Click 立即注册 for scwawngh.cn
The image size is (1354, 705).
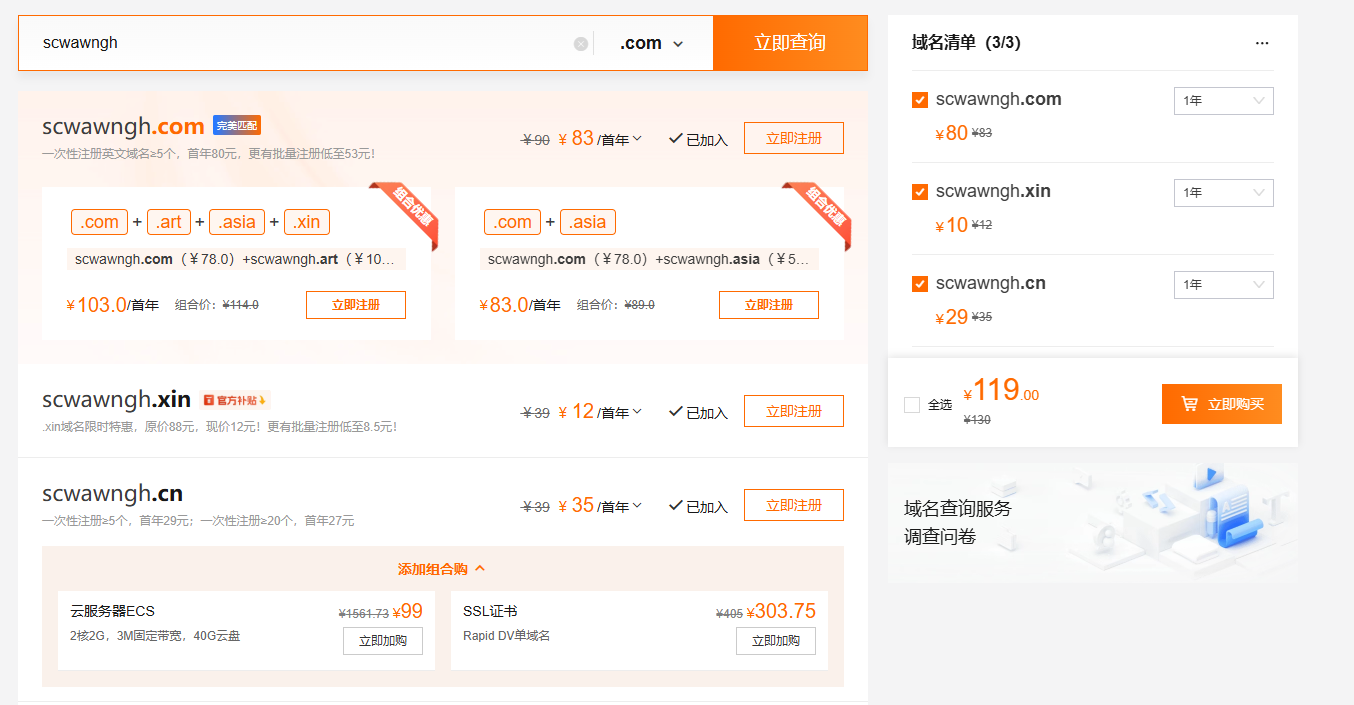click(794, 505)
